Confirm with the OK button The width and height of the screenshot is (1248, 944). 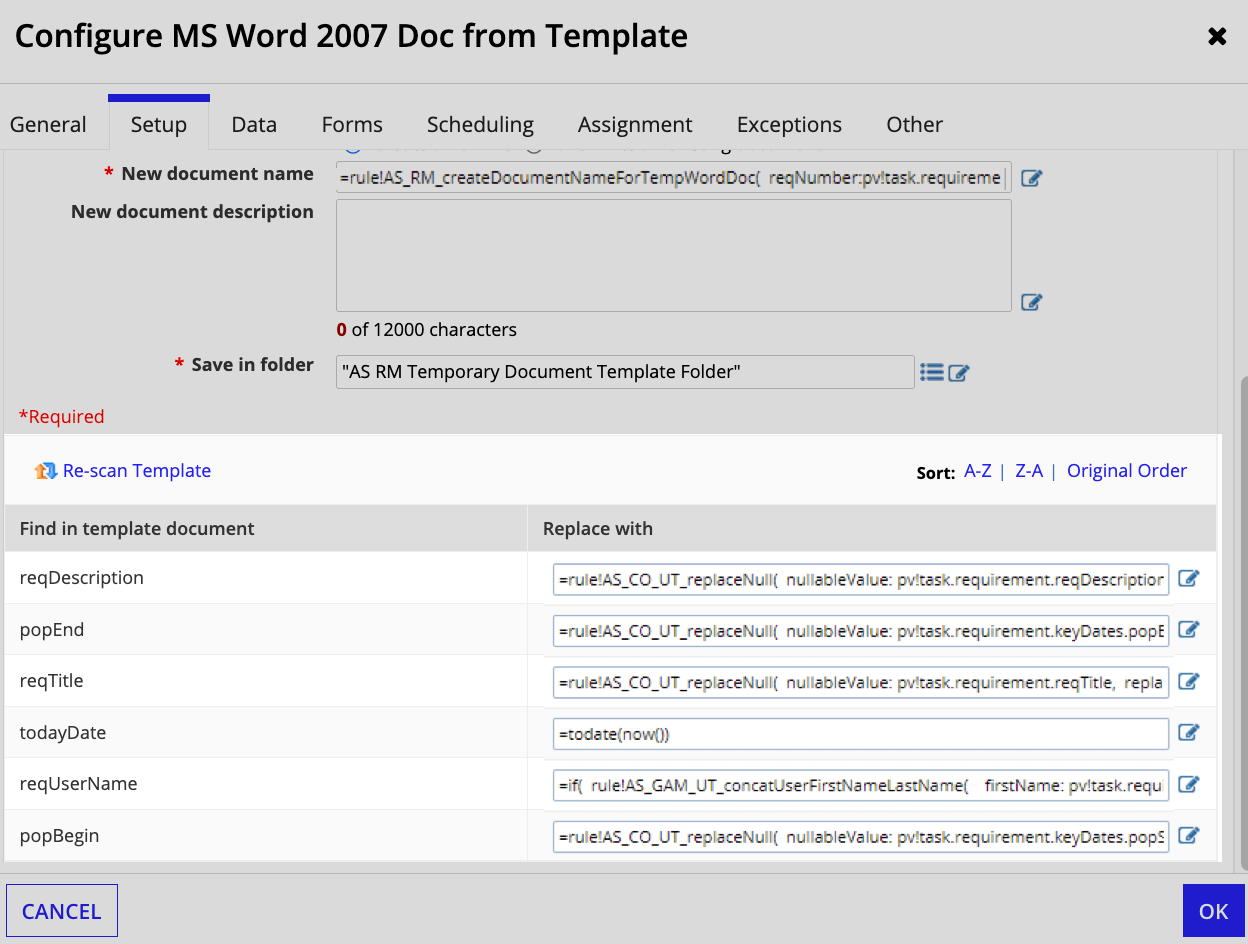click(x=1213, y=911)
